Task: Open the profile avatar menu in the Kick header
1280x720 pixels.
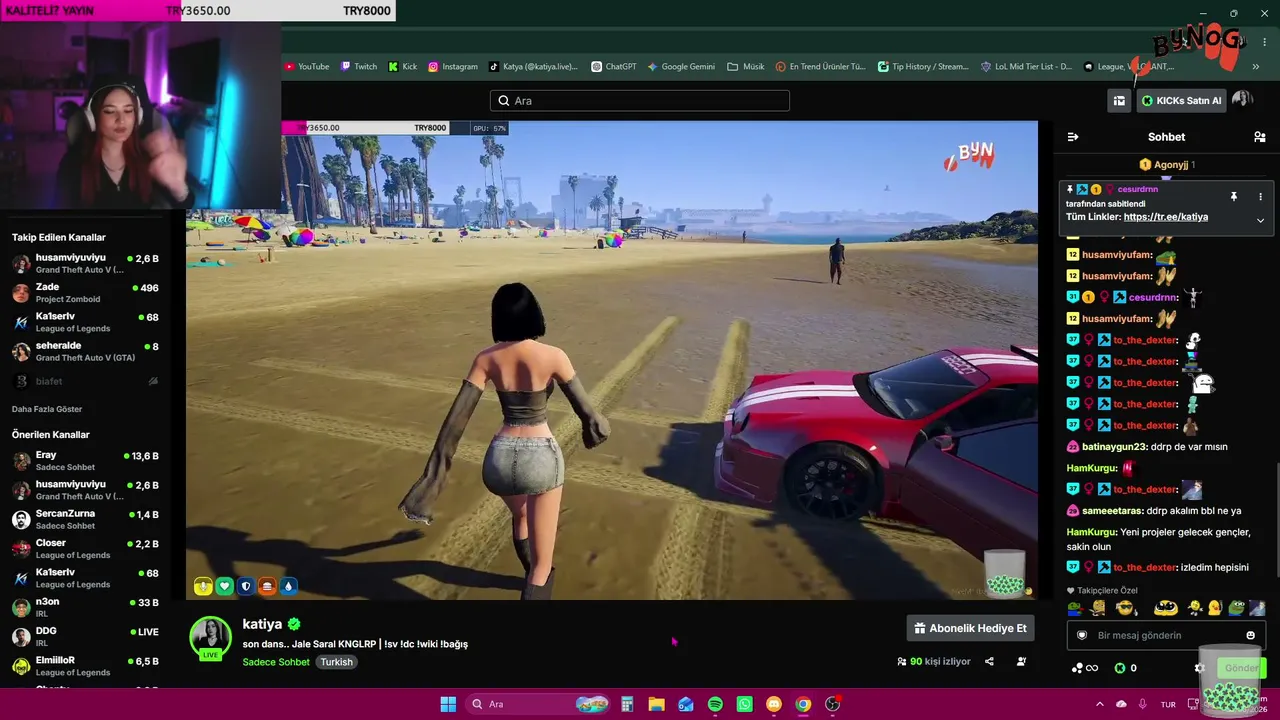Action: (1242, 100)
